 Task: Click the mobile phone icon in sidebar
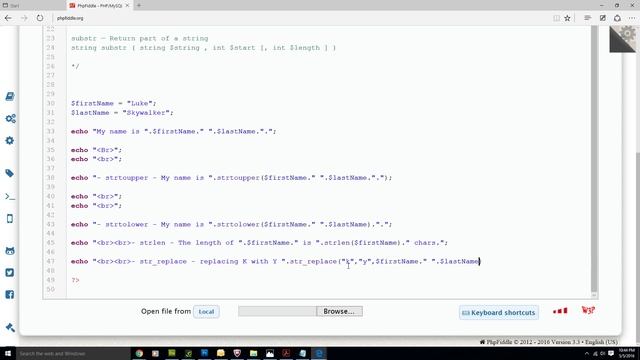(10, 218)
